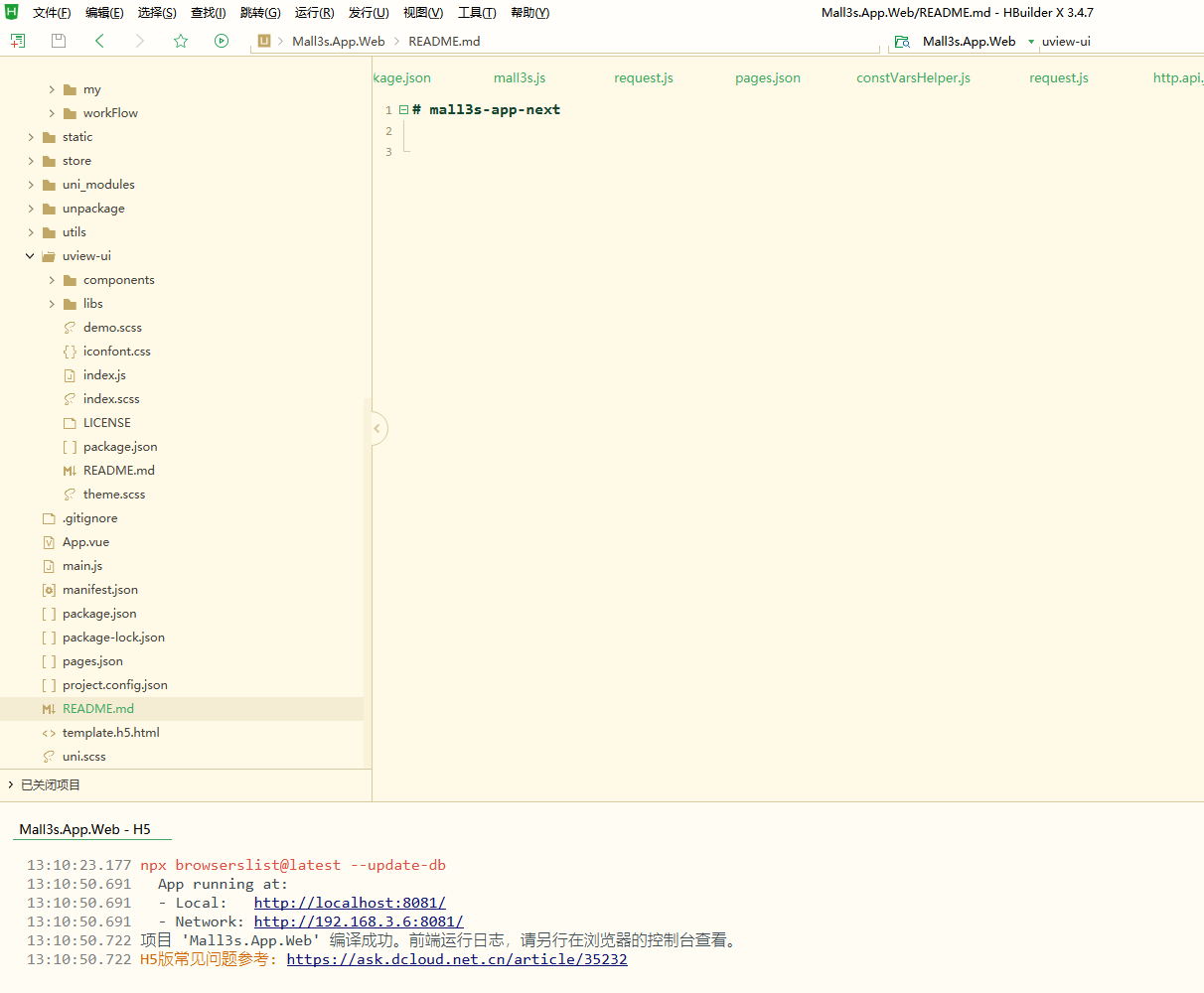Click the manifest.json file icon
Viewport: 1204px width, 993px height.
point(49,590)
